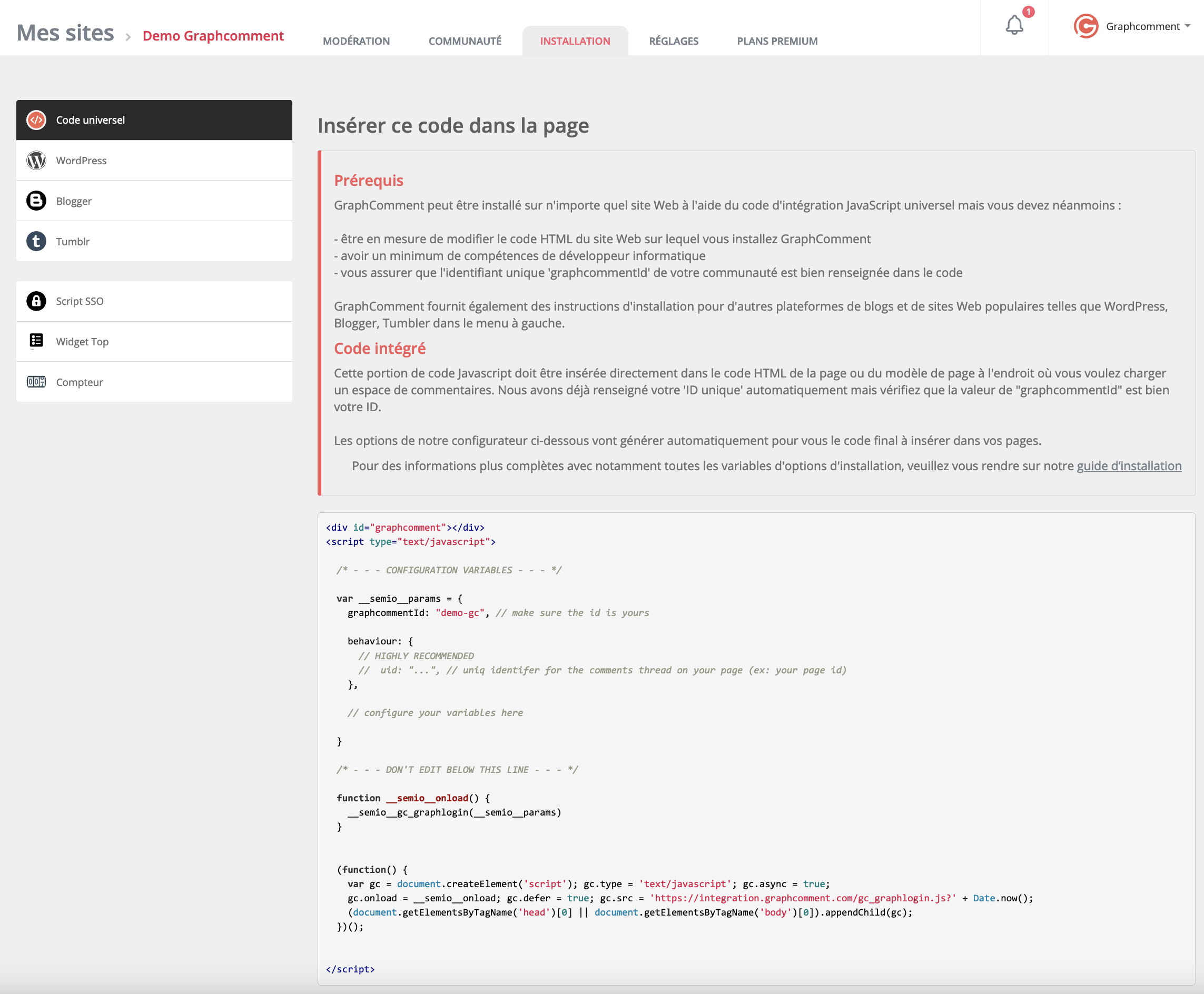Open the Plans Premium tab
The height and width of the screenshot is (994, 1204).
pos(777,41)
